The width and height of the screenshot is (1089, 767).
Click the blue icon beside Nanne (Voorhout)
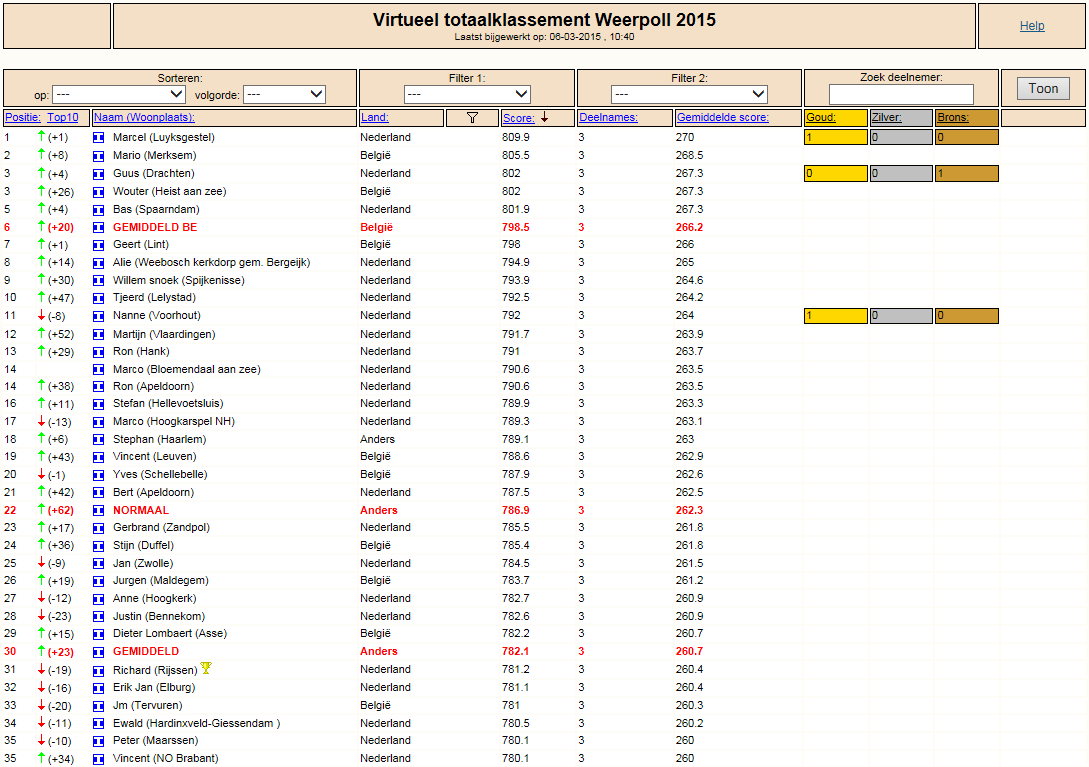pyautogui.click(x=99, y=315)
